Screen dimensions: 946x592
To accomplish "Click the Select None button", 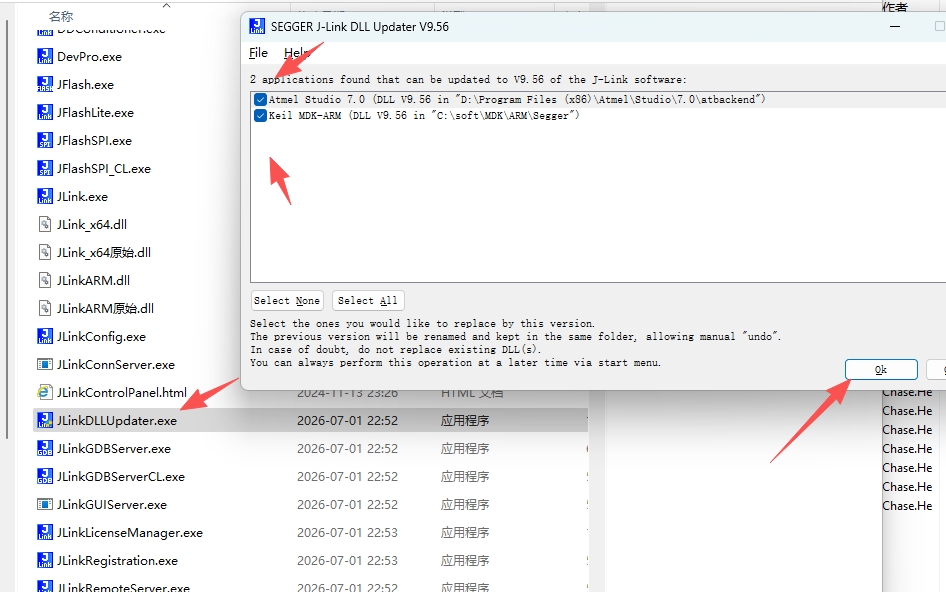I will (287, 301).
